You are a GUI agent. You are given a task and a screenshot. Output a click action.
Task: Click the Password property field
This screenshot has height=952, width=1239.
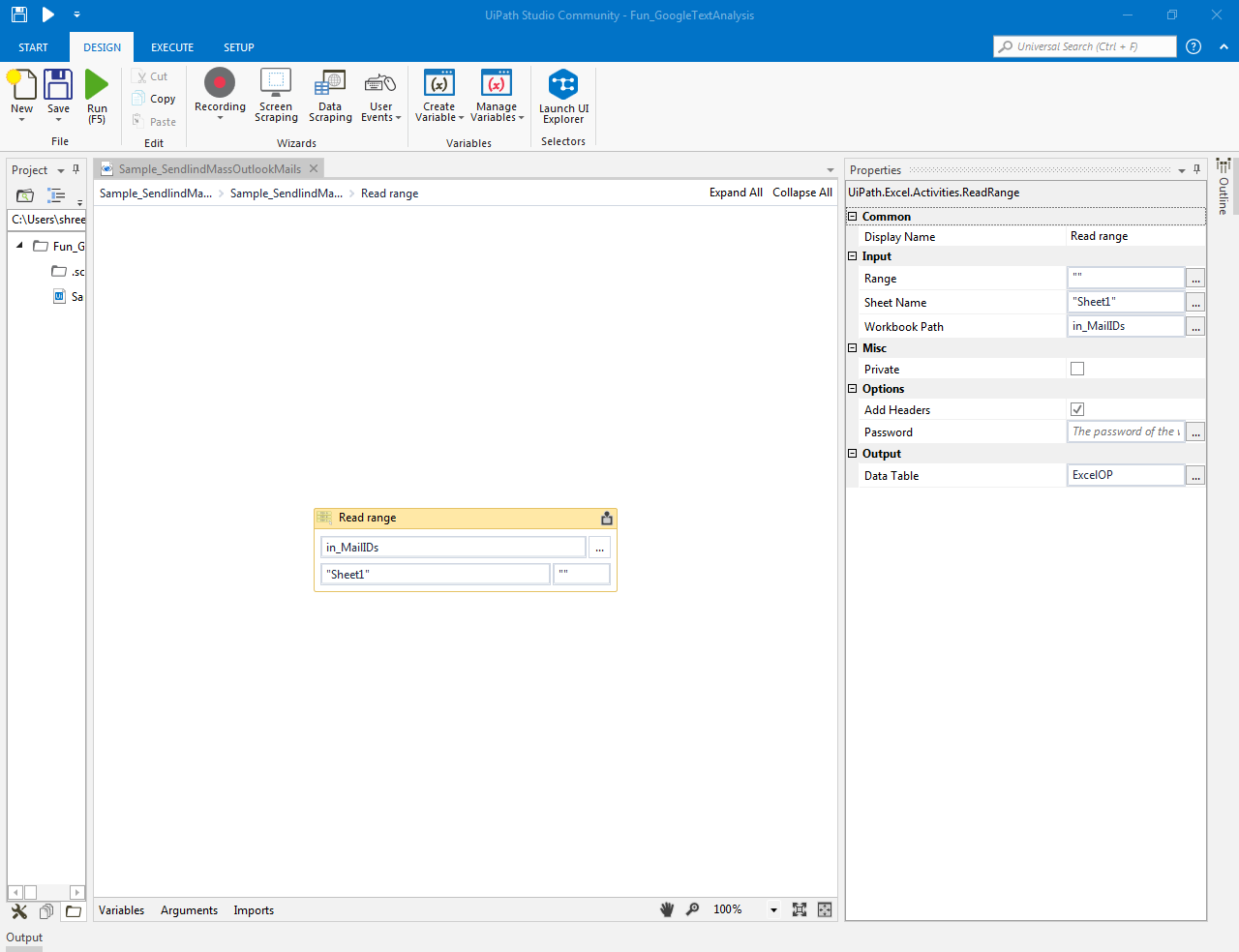pos(1126,432)
